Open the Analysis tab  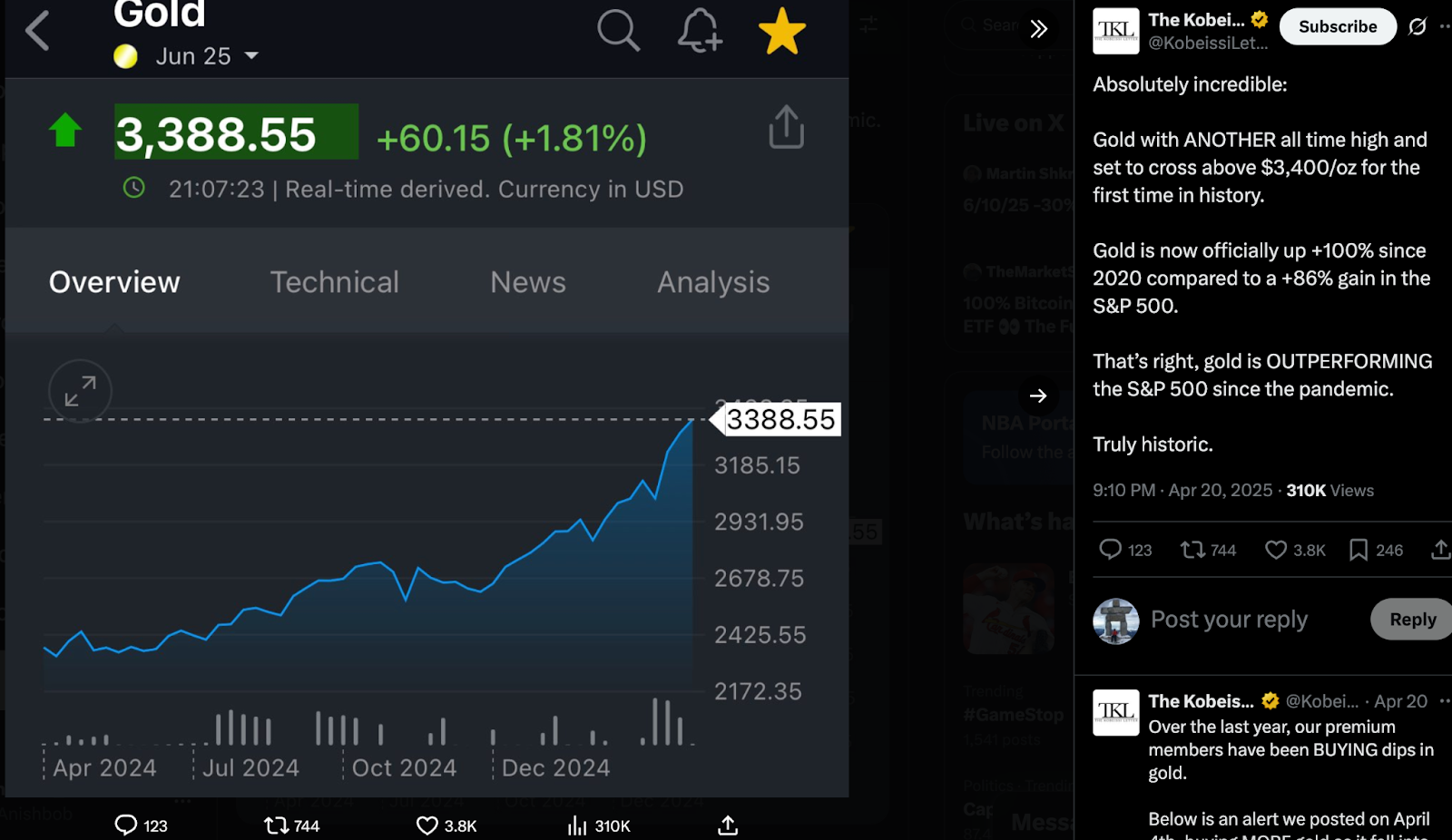coord(713,282)
